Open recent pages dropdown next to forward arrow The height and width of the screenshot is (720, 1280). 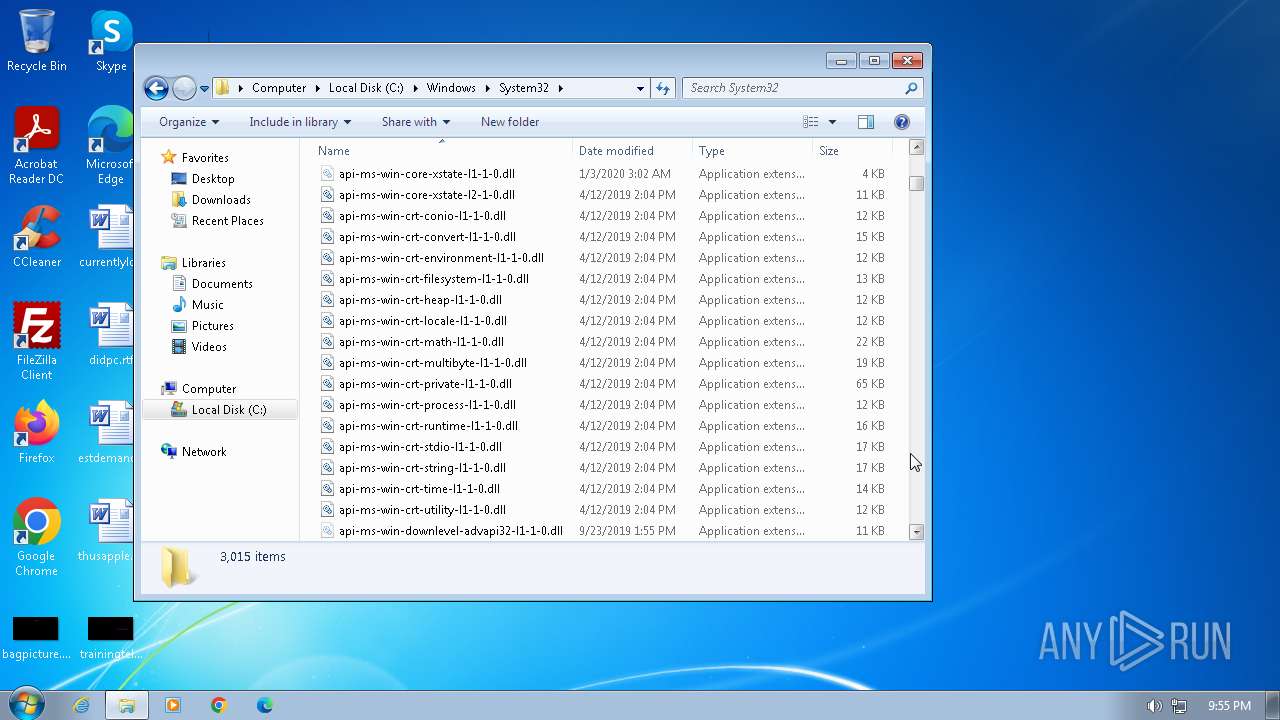[x=204, y=88]
